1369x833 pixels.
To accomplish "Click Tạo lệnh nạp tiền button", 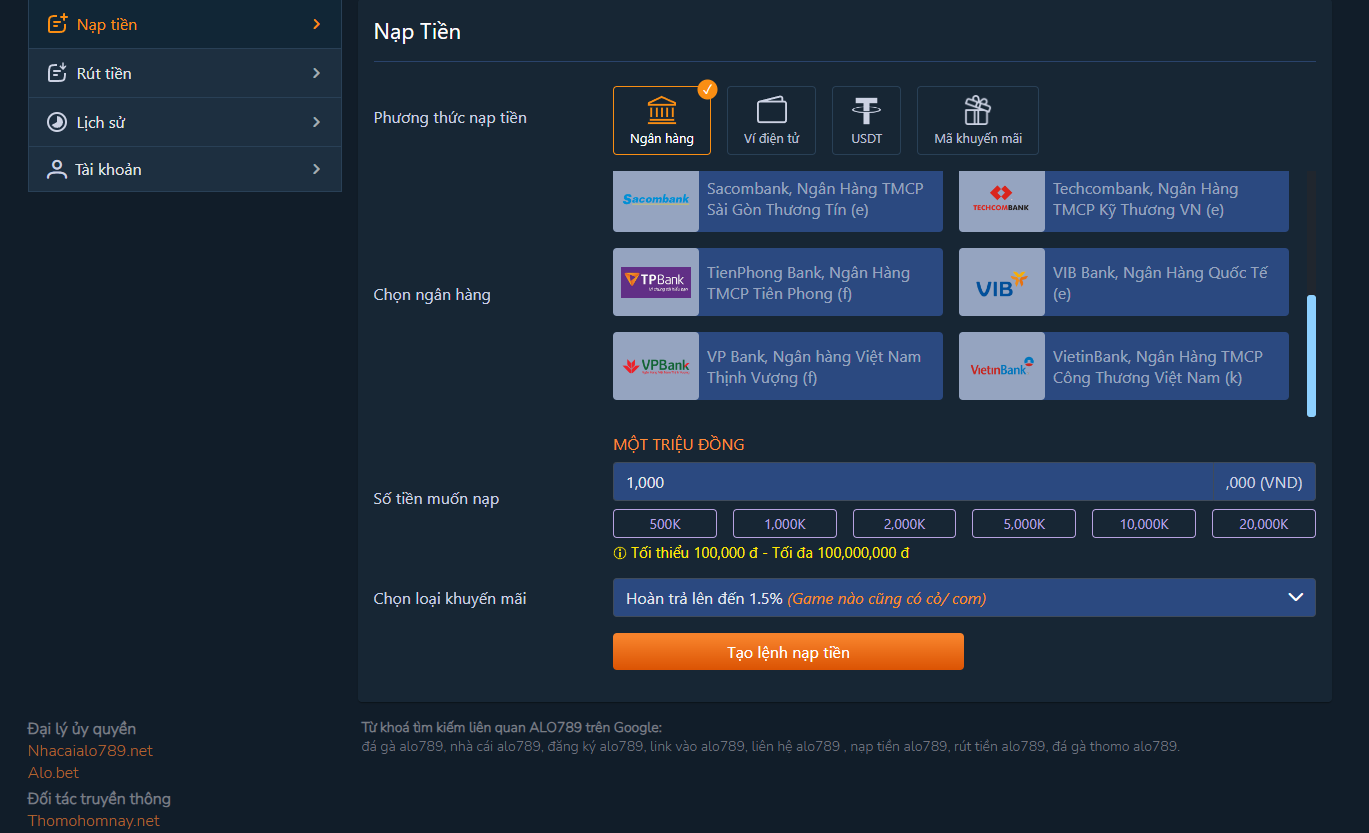I will 788,652.
